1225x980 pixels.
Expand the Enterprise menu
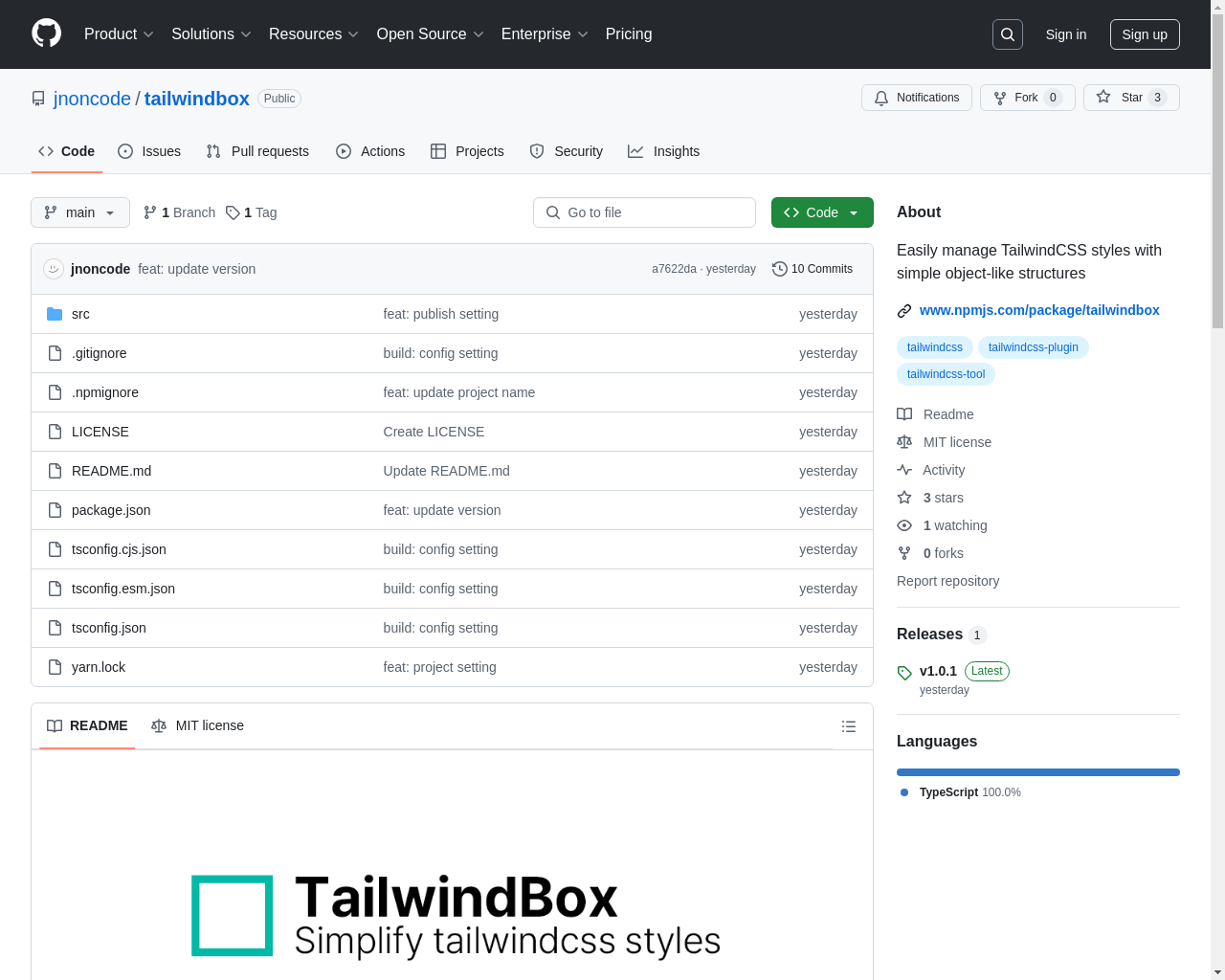[x=545, y=34]
